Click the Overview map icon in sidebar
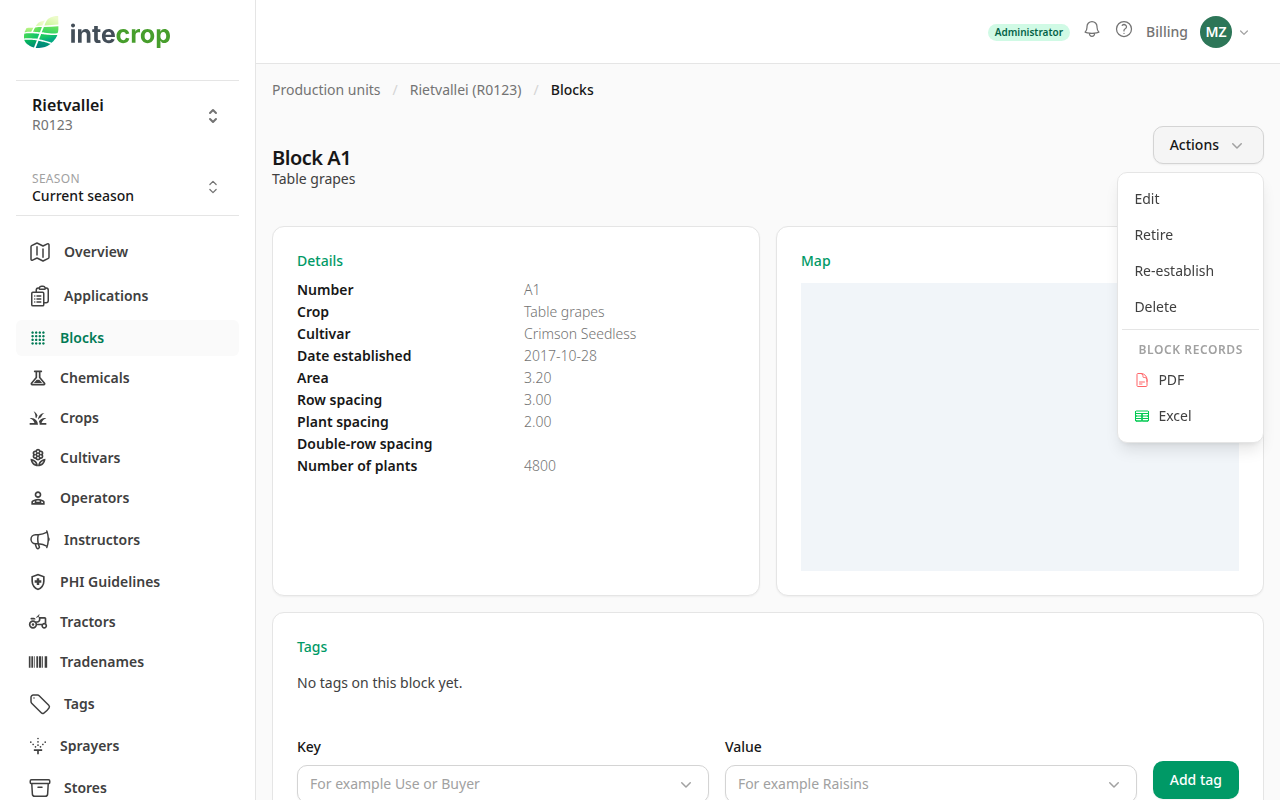This screenshot has width=1280, height=800. pos(40,252)
